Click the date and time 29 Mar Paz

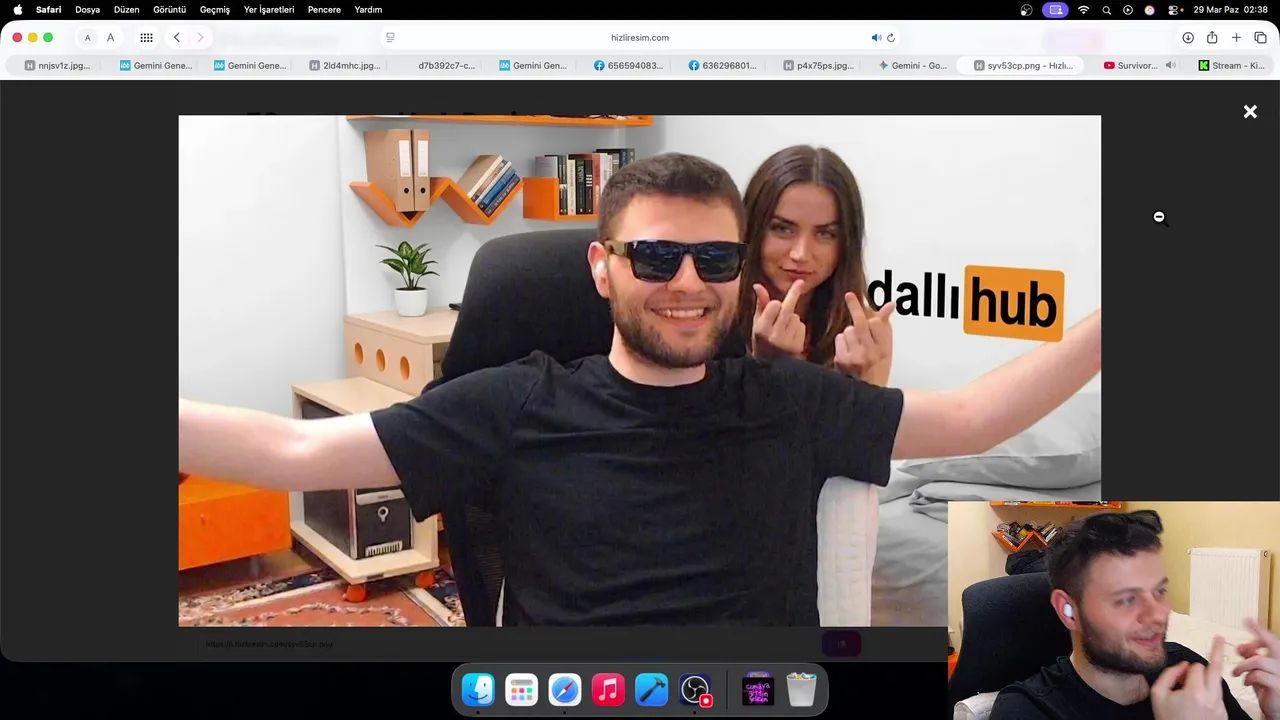[1231, 10]
